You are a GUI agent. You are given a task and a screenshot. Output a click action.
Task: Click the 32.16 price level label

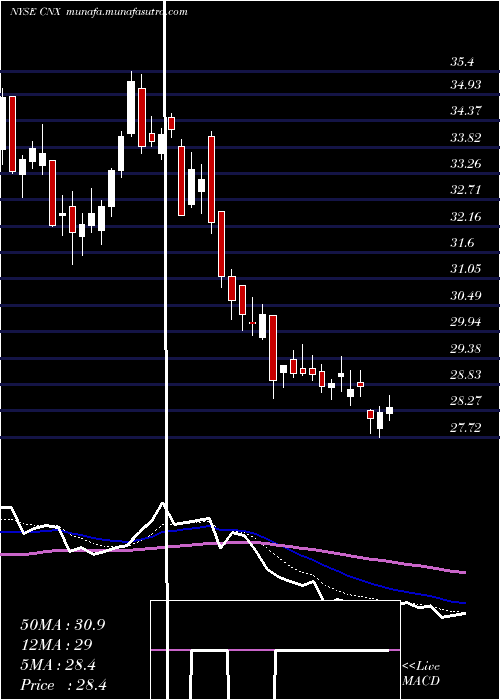[x=466, y=217]
